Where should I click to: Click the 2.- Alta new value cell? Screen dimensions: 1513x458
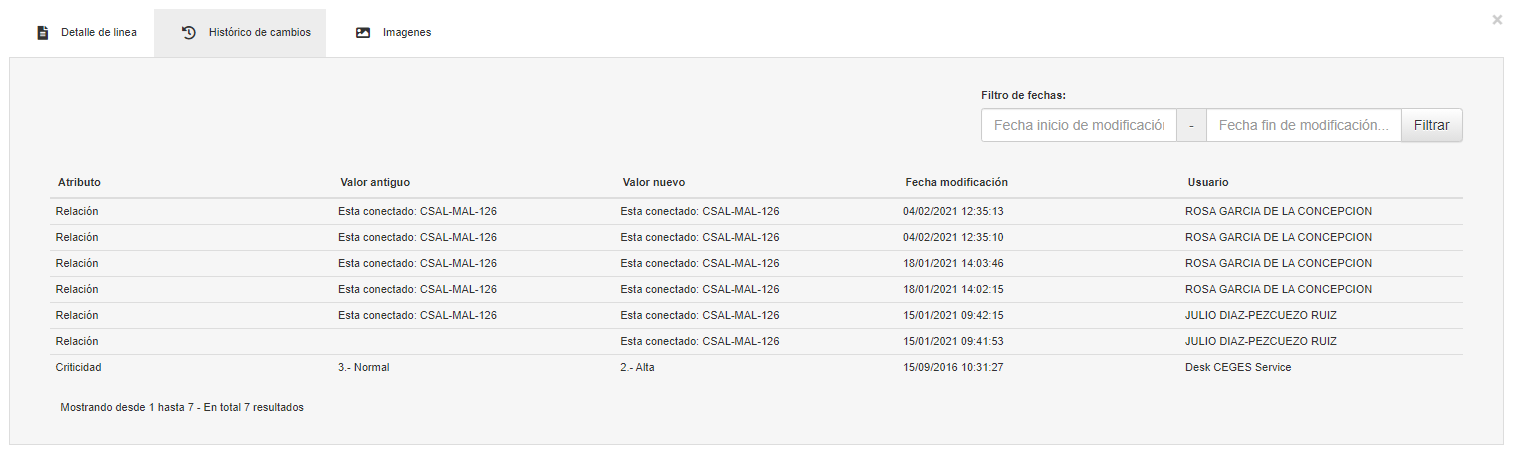[x=637, y=367]
